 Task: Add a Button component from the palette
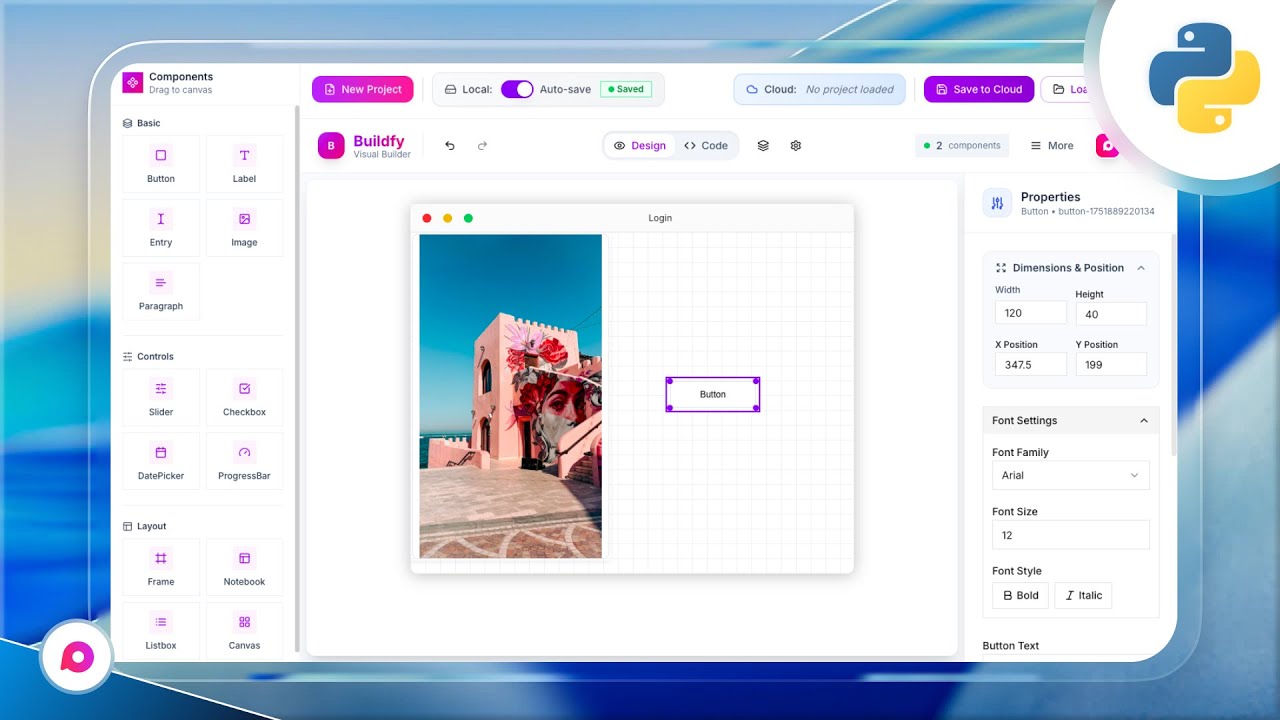coord(161,164)
